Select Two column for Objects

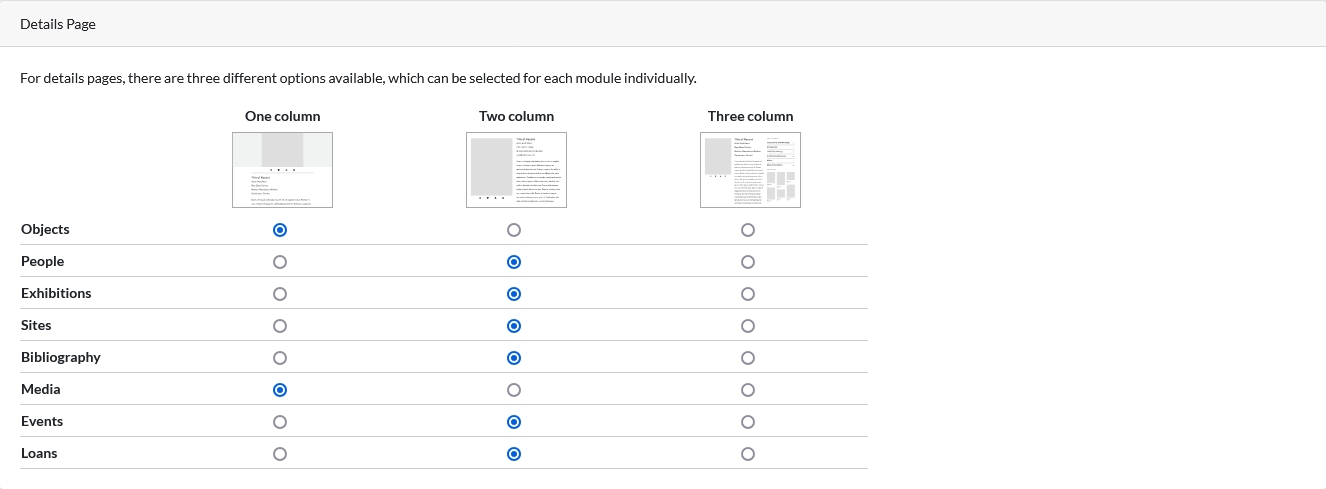[514, 230]
